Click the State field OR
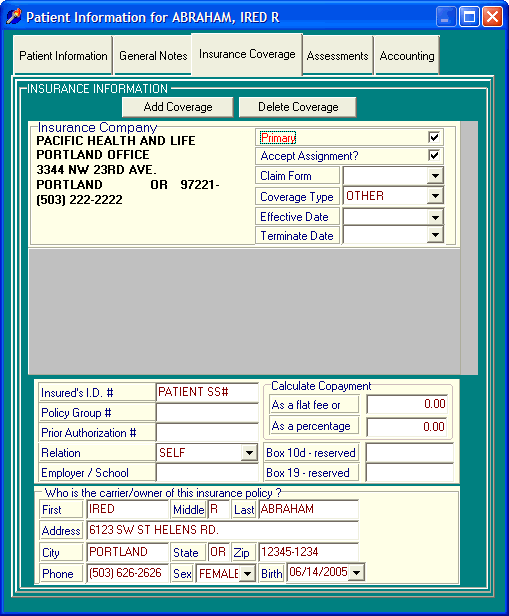The height and width of the screenshot is (616, 509). click(x=218, y=552)
